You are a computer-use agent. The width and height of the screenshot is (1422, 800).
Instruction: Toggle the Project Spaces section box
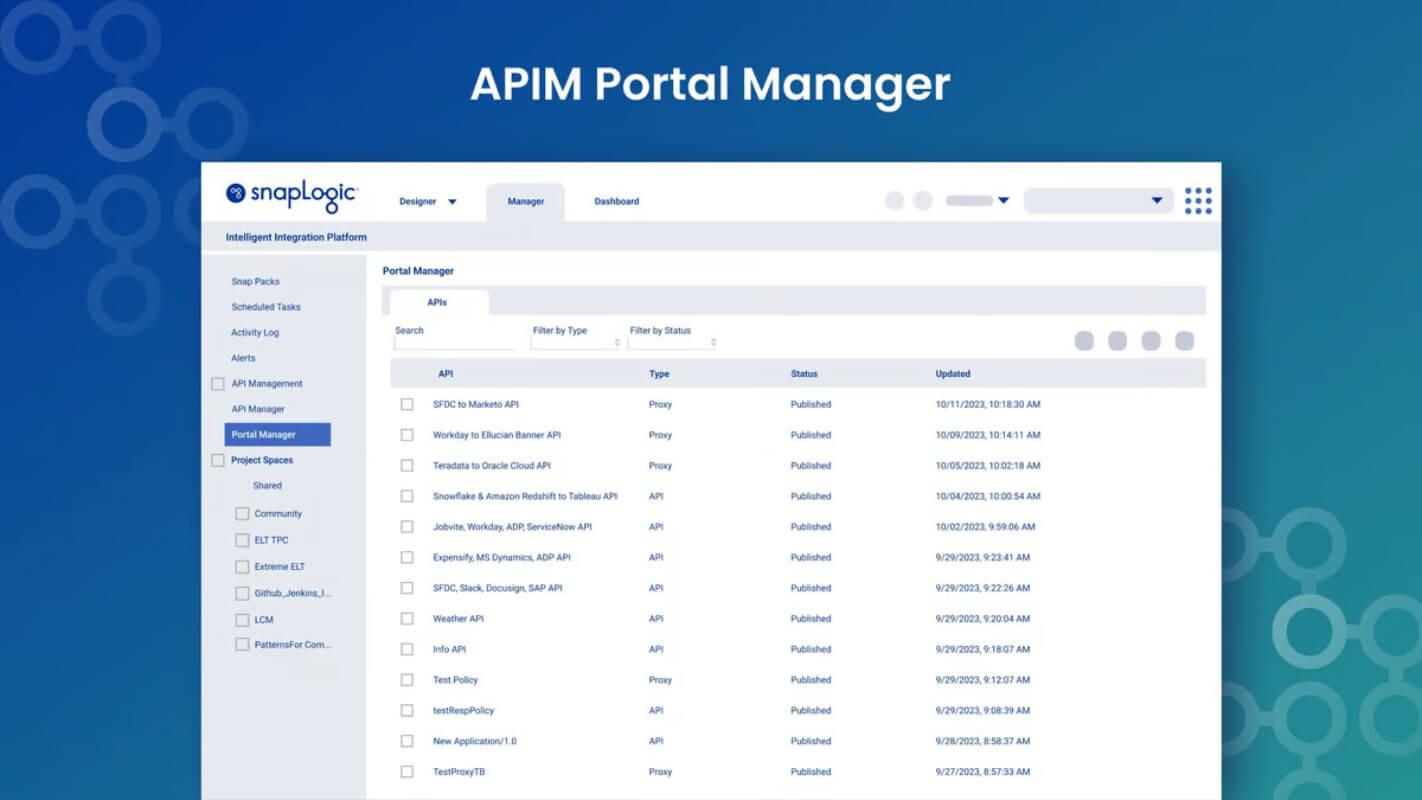pyautogui.click(x=218, y=460)
